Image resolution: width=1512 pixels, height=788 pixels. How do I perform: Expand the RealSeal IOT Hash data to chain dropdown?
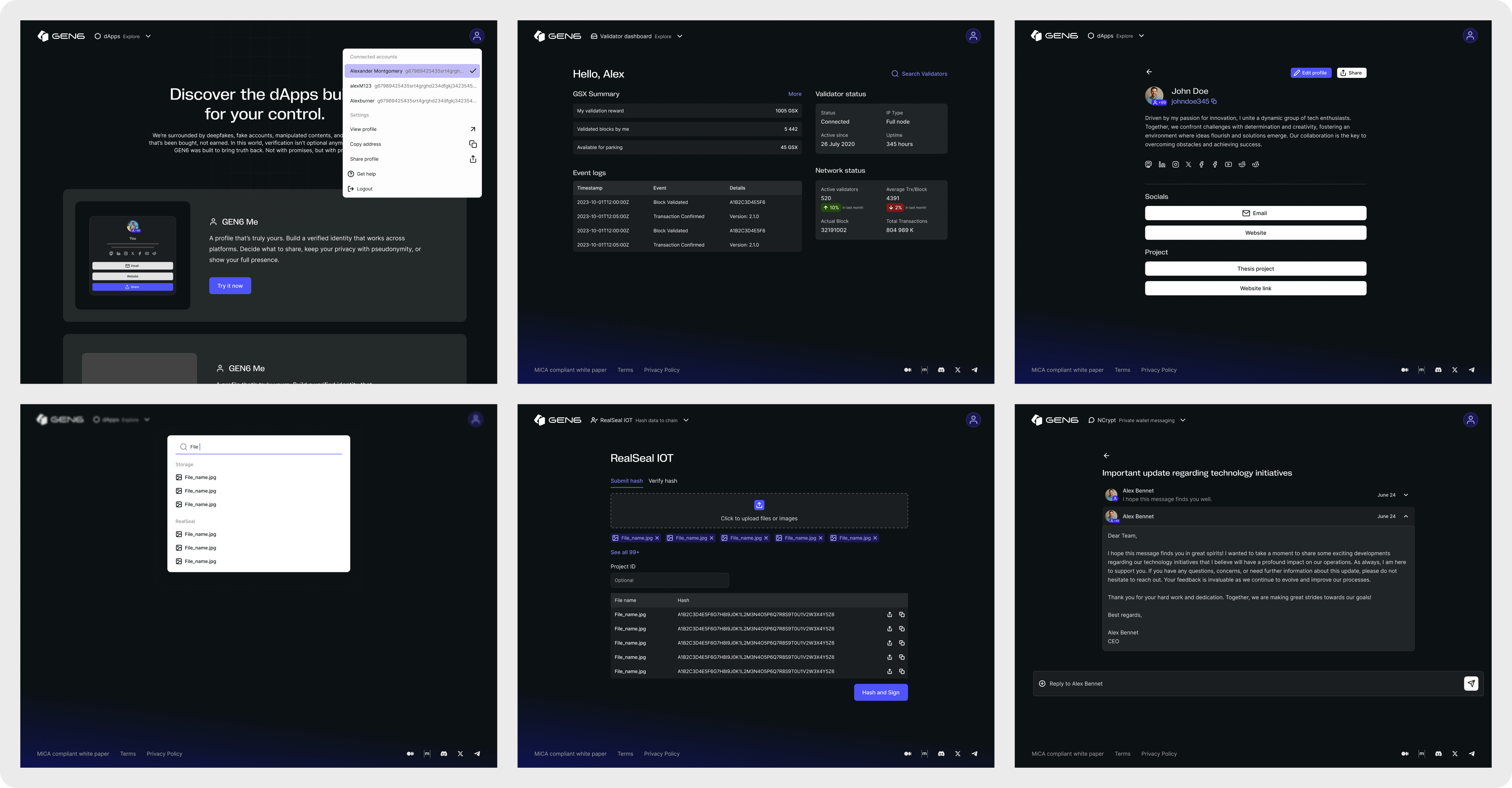(686, 420)
